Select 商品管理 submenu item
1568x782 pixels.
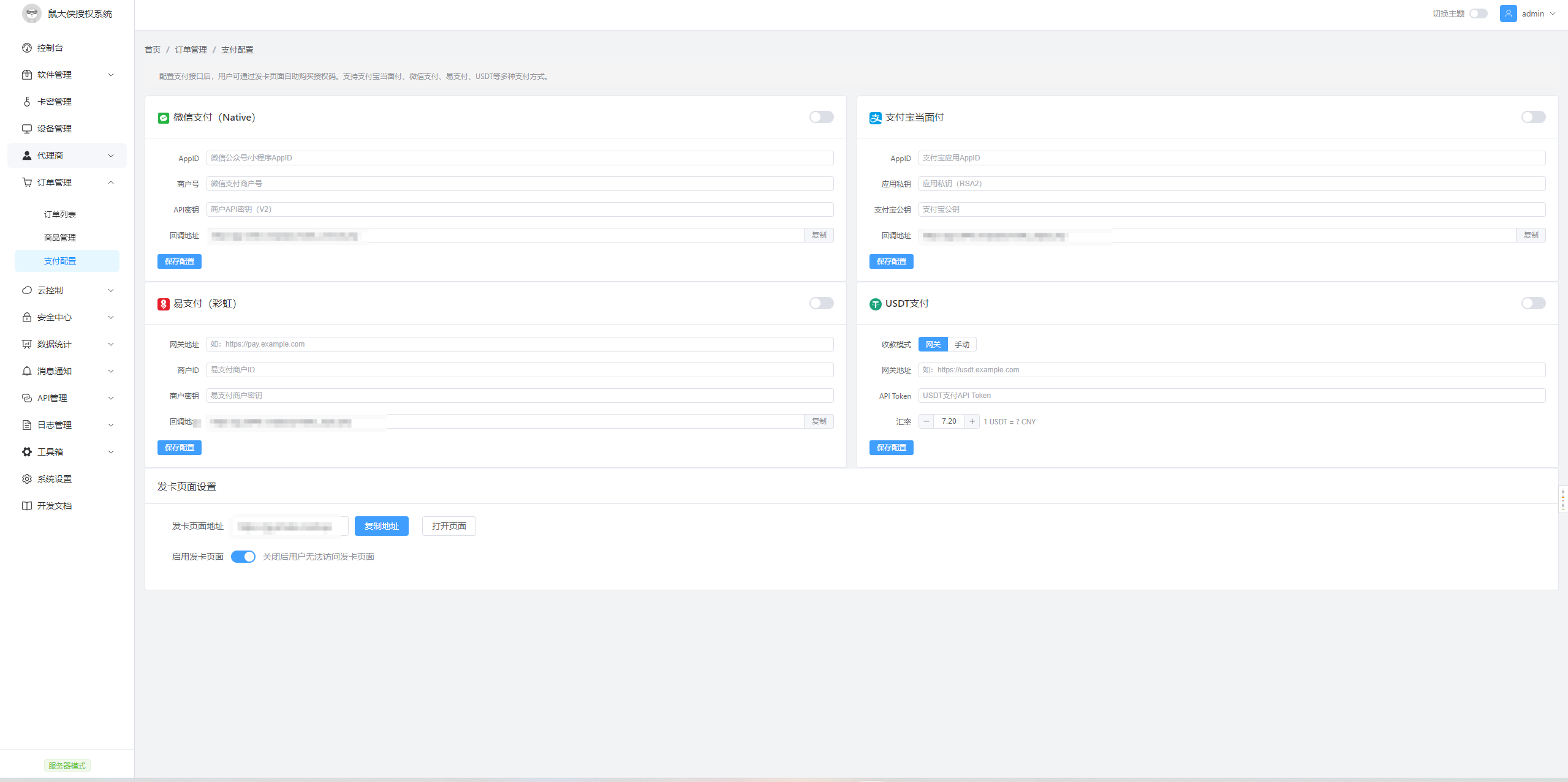pyautogui.click(x=60, y=238)
